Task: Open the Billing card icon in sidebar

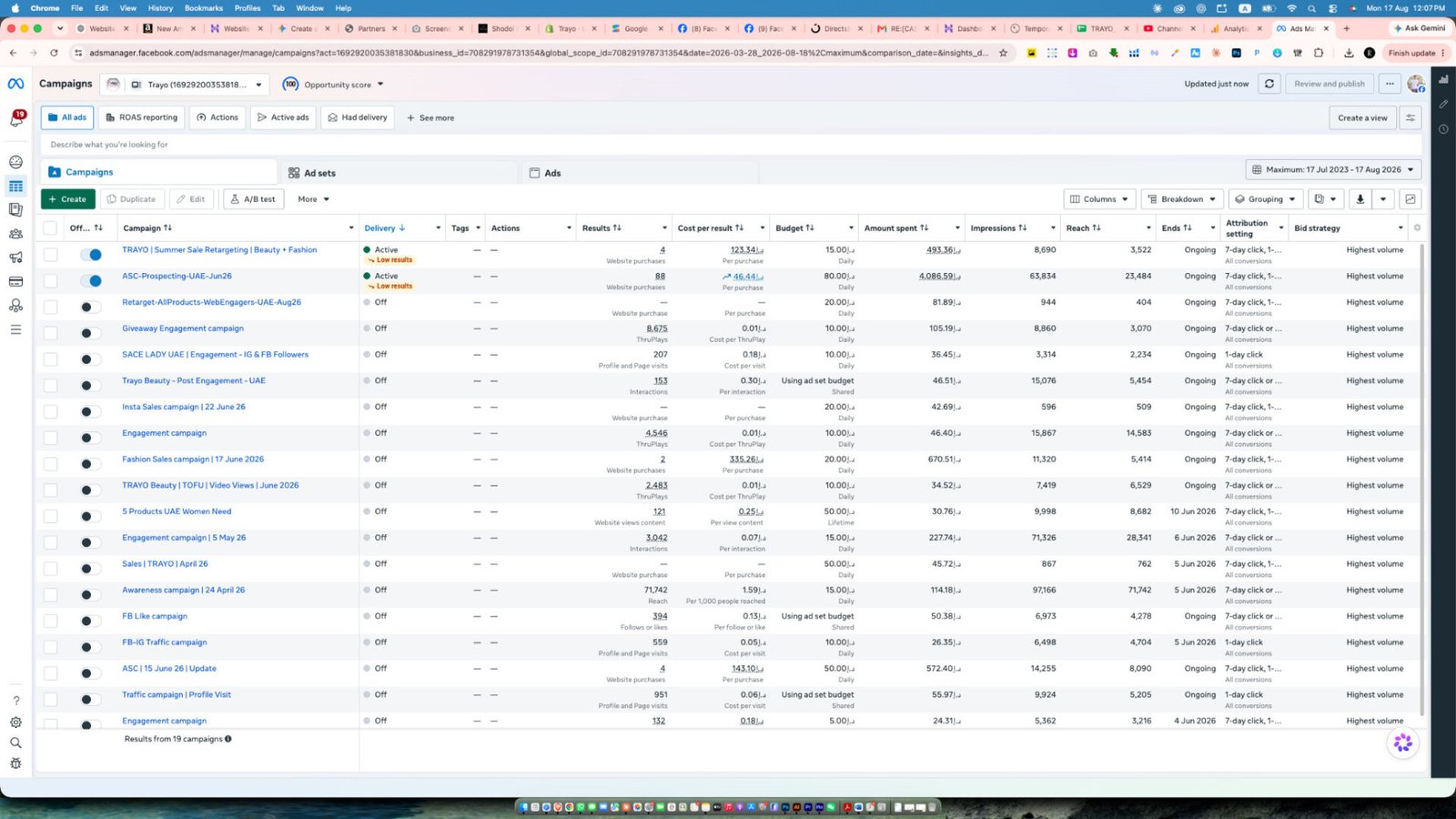Action: tap(15, 281)
